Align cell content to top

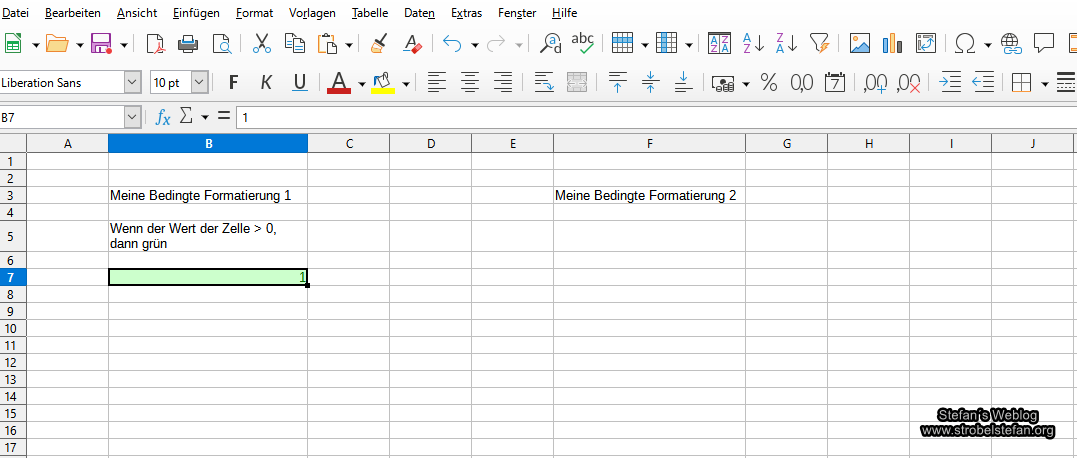(x=617, y=83)
